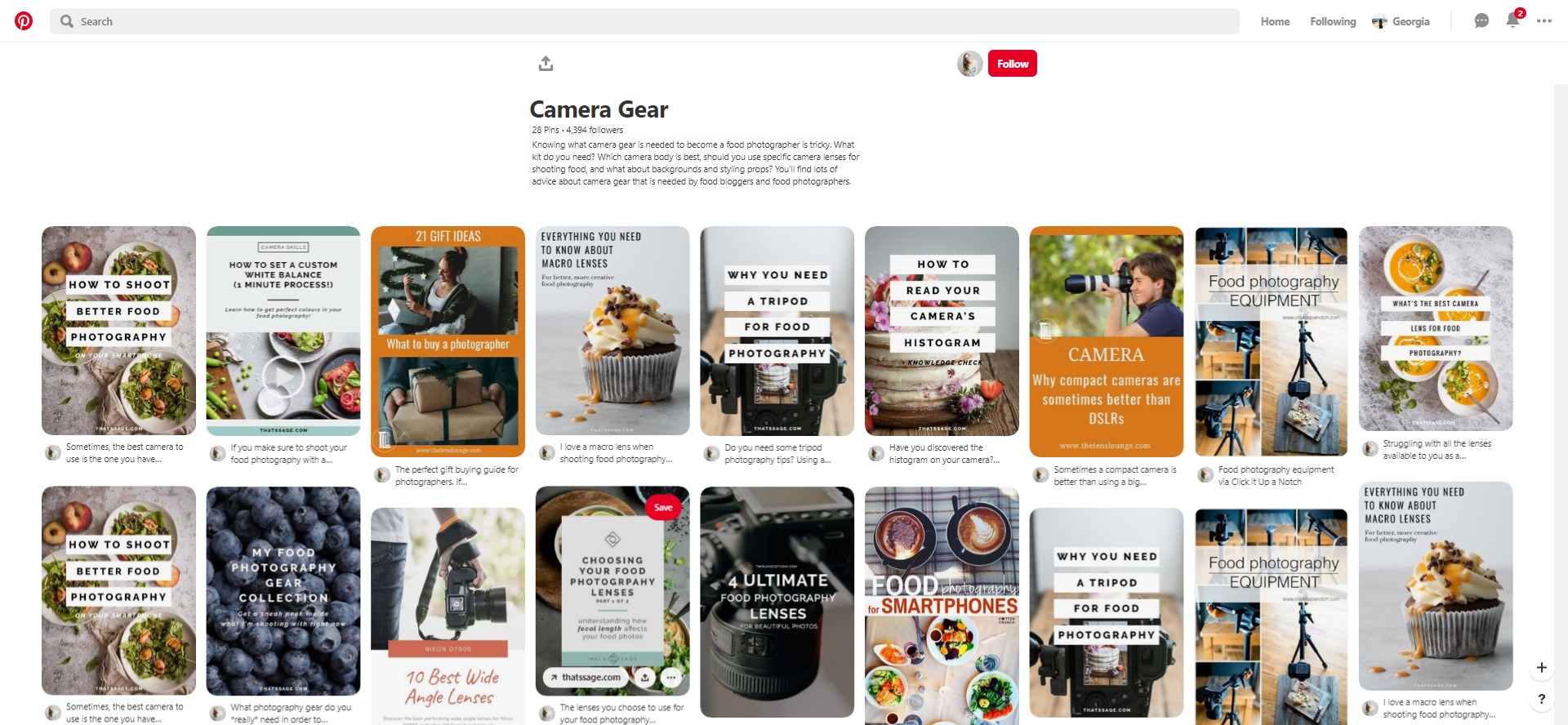Viewport: 1568px width, 725px height.
Task: Go to the Home tab
Action: tap(1274, 21)
